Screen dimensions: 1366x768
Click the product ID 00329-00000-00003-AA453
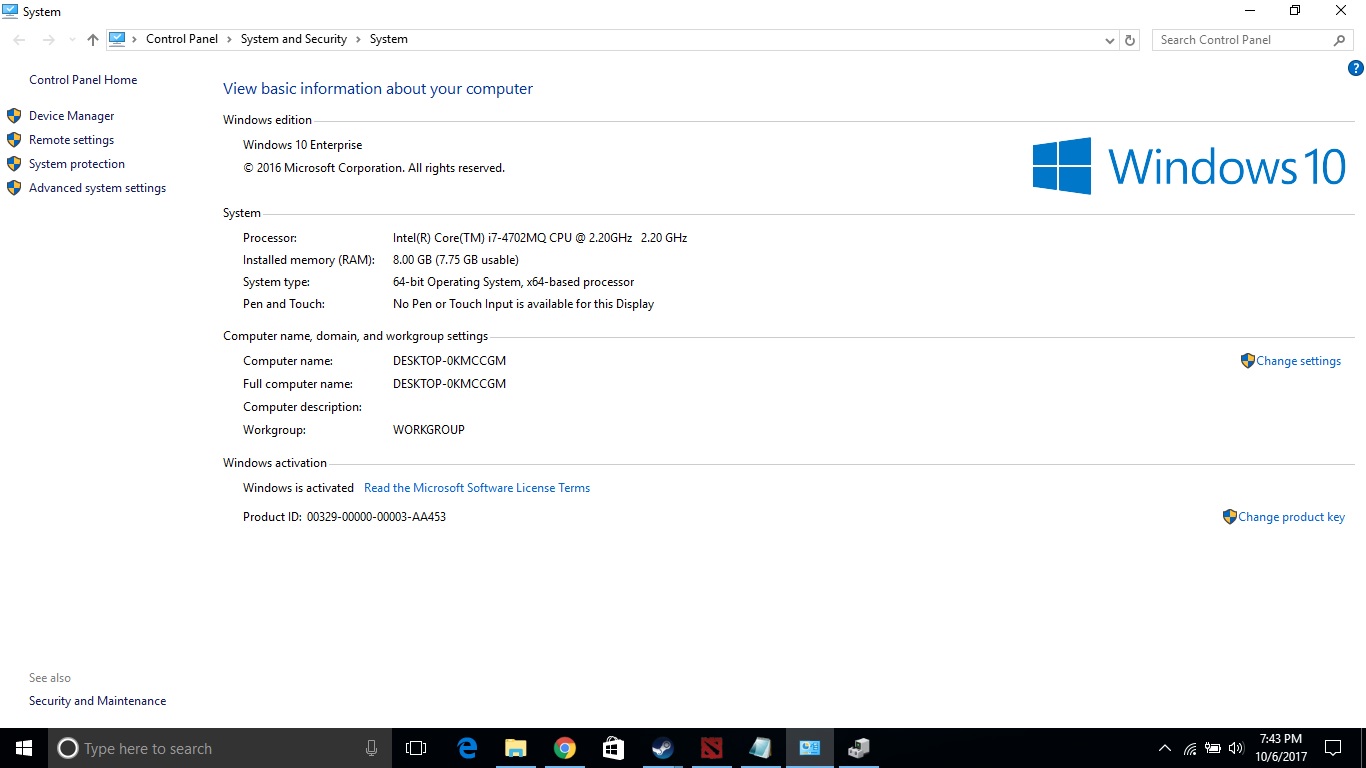tap(376, 517)
